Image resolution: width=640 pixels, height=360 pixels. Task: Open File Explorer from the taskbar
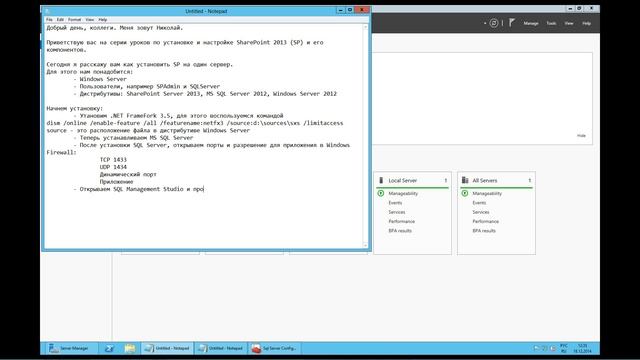(x=130, y=348)
